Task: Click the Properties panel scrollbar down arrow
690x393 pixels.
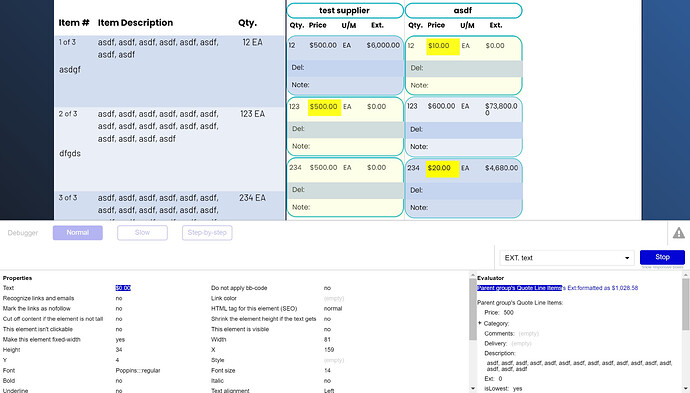Action: pos(473,388)
